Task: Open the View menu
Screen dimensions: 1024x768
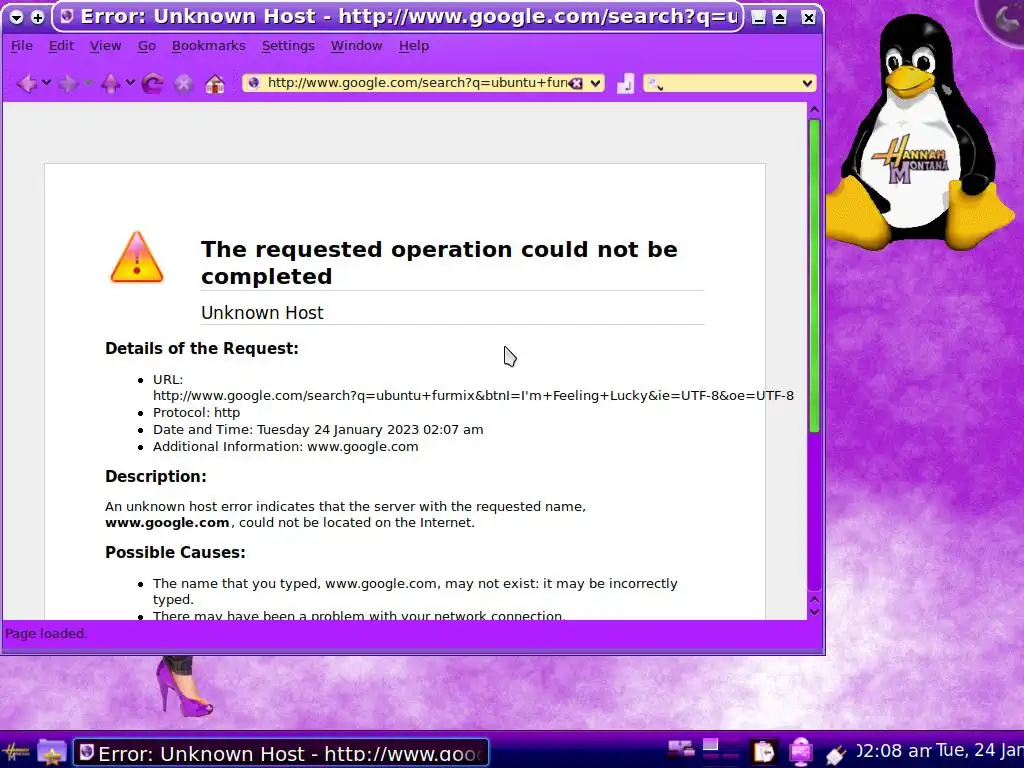Action: point(105,46)
